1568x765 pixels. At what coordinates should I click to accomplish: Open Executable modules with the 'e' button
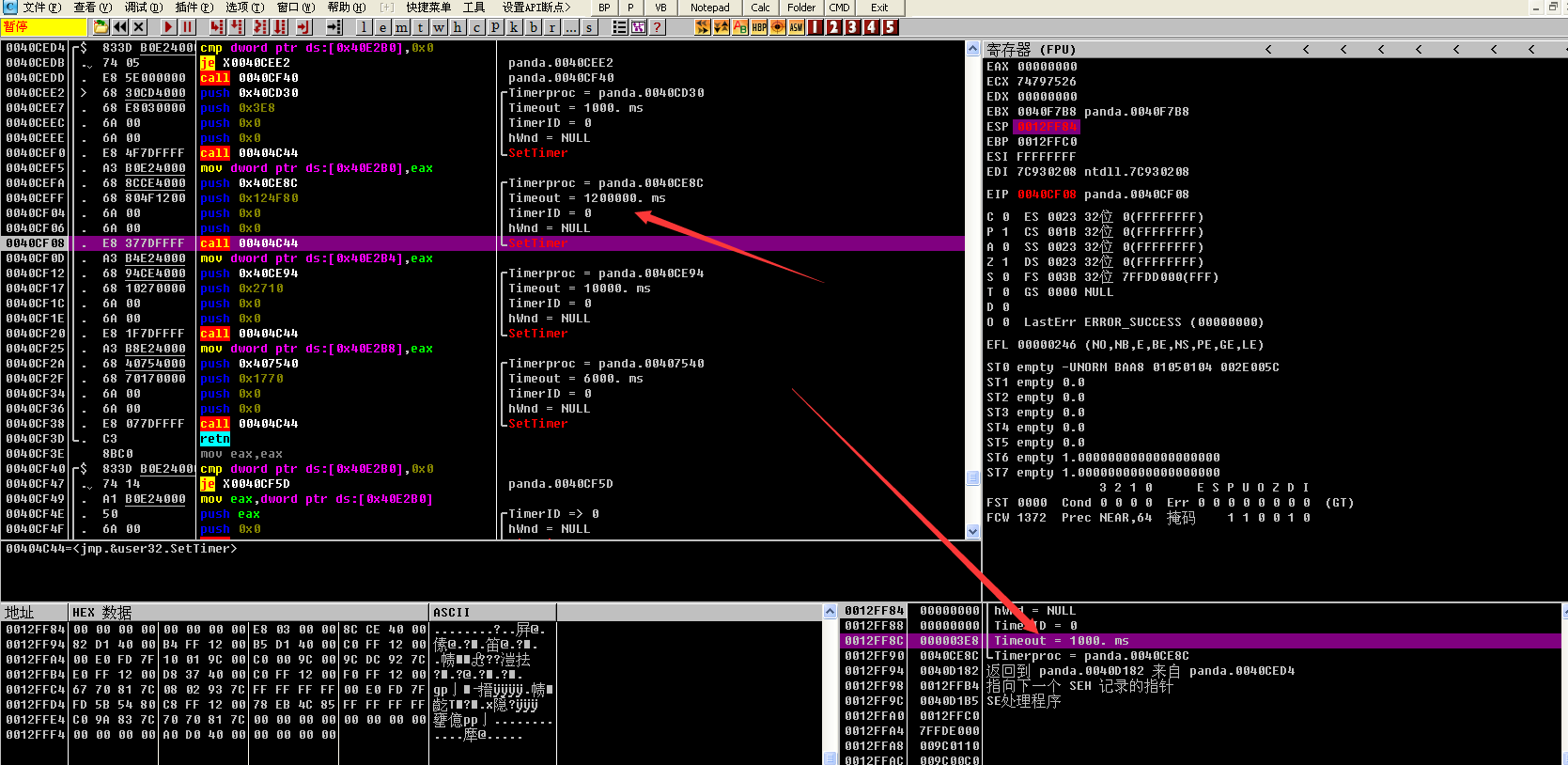click(383, 26)
